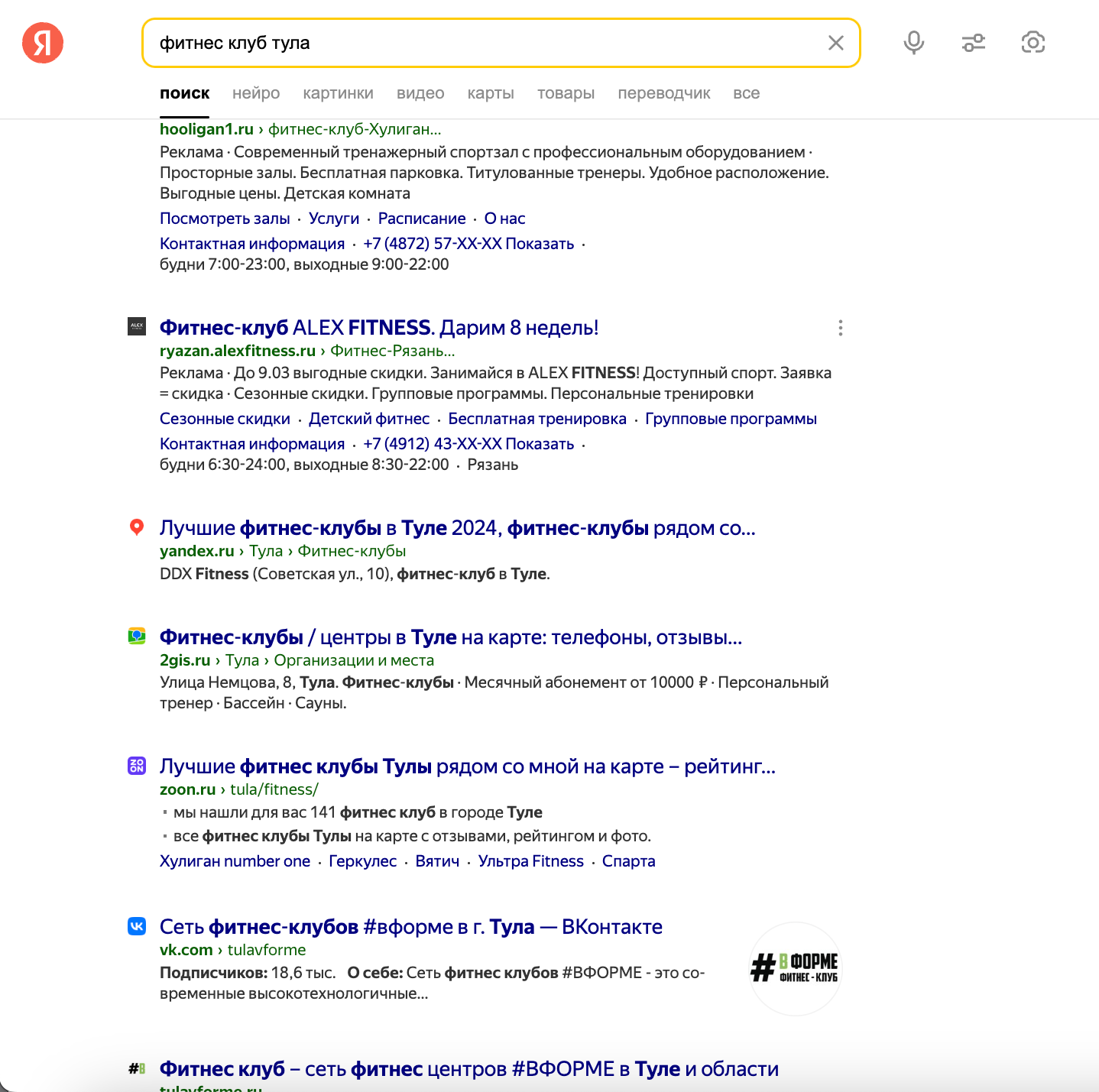Screen dimensions: 1099x1092
Task: Click the 'Ультра Fitness' sitelink
Action: (x=530, y=861)
